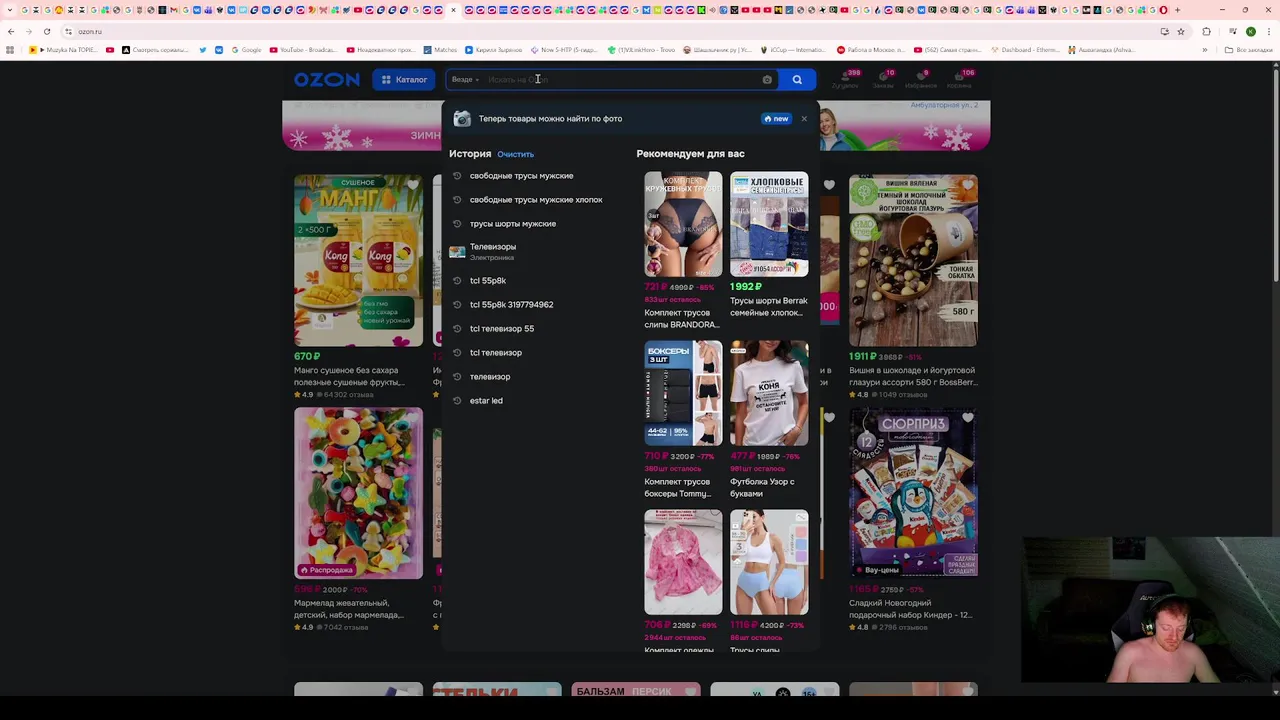The image size is (1280, 720).
Task: Open the Matches bookmark
Action: click(x=440, y=50)
